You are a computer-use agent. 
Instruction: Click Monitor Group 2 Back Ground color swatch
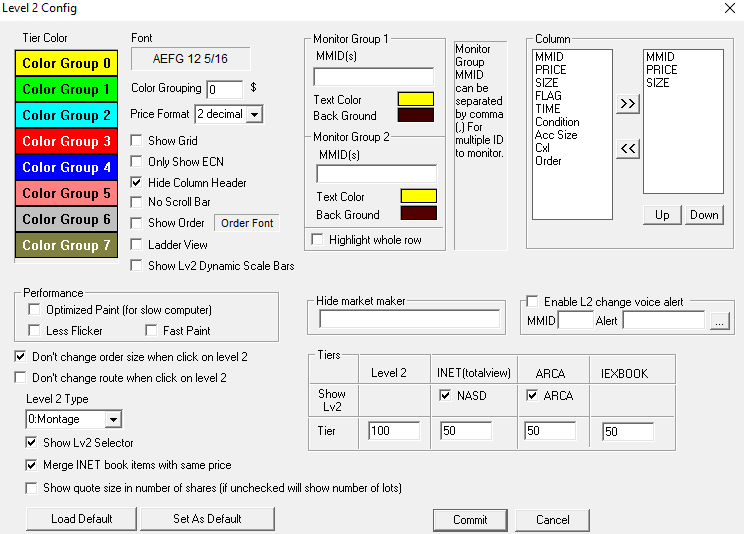[418, 213]
